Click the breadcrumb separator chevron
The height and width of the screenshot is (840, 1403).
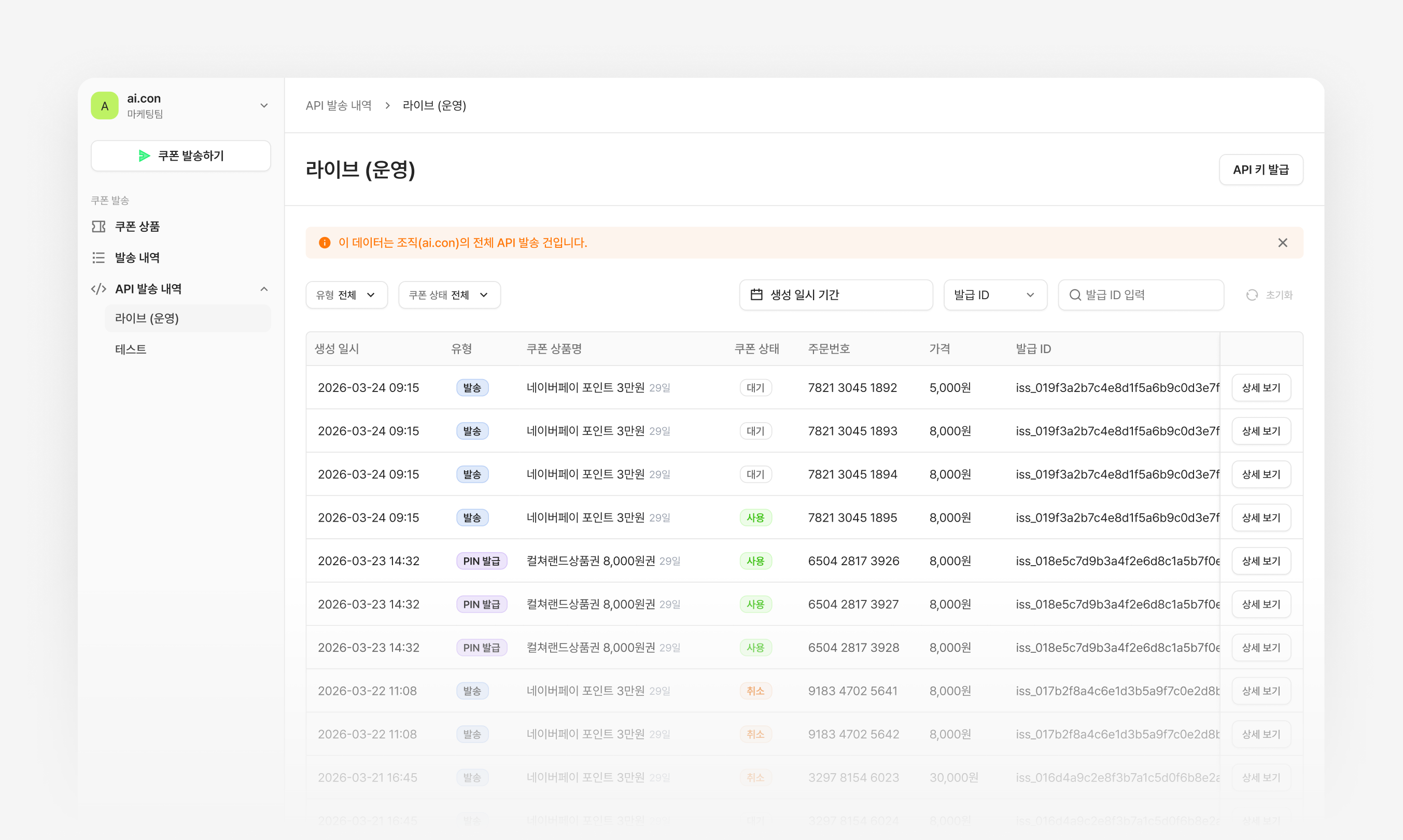point(387,106)
